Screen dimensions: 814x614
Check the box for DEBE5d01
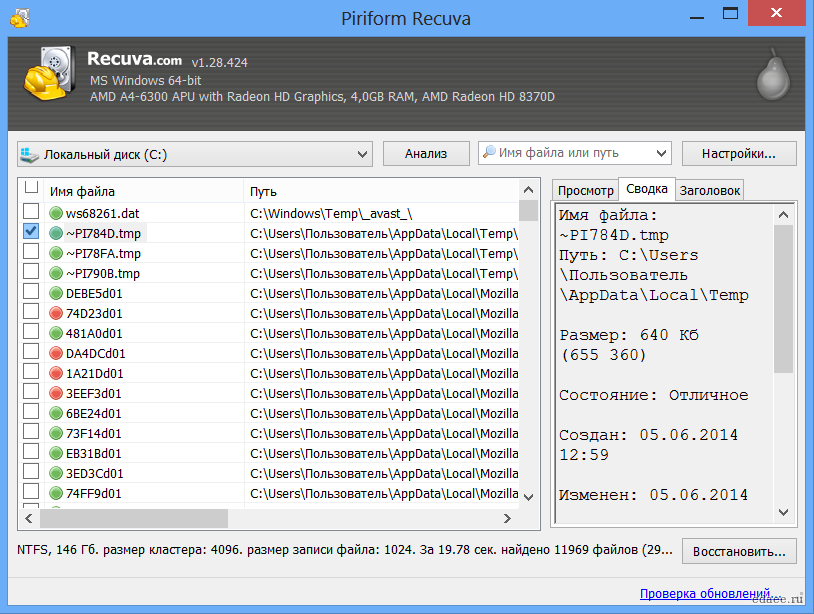[x=31, y=291]
